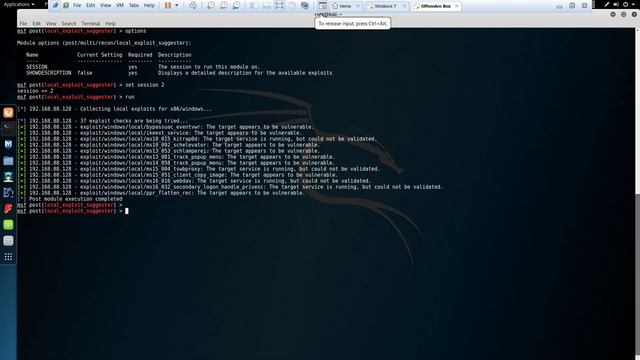Open the green chat icon in dock
This screenshot has height=360, width=640.
(8, 225)
